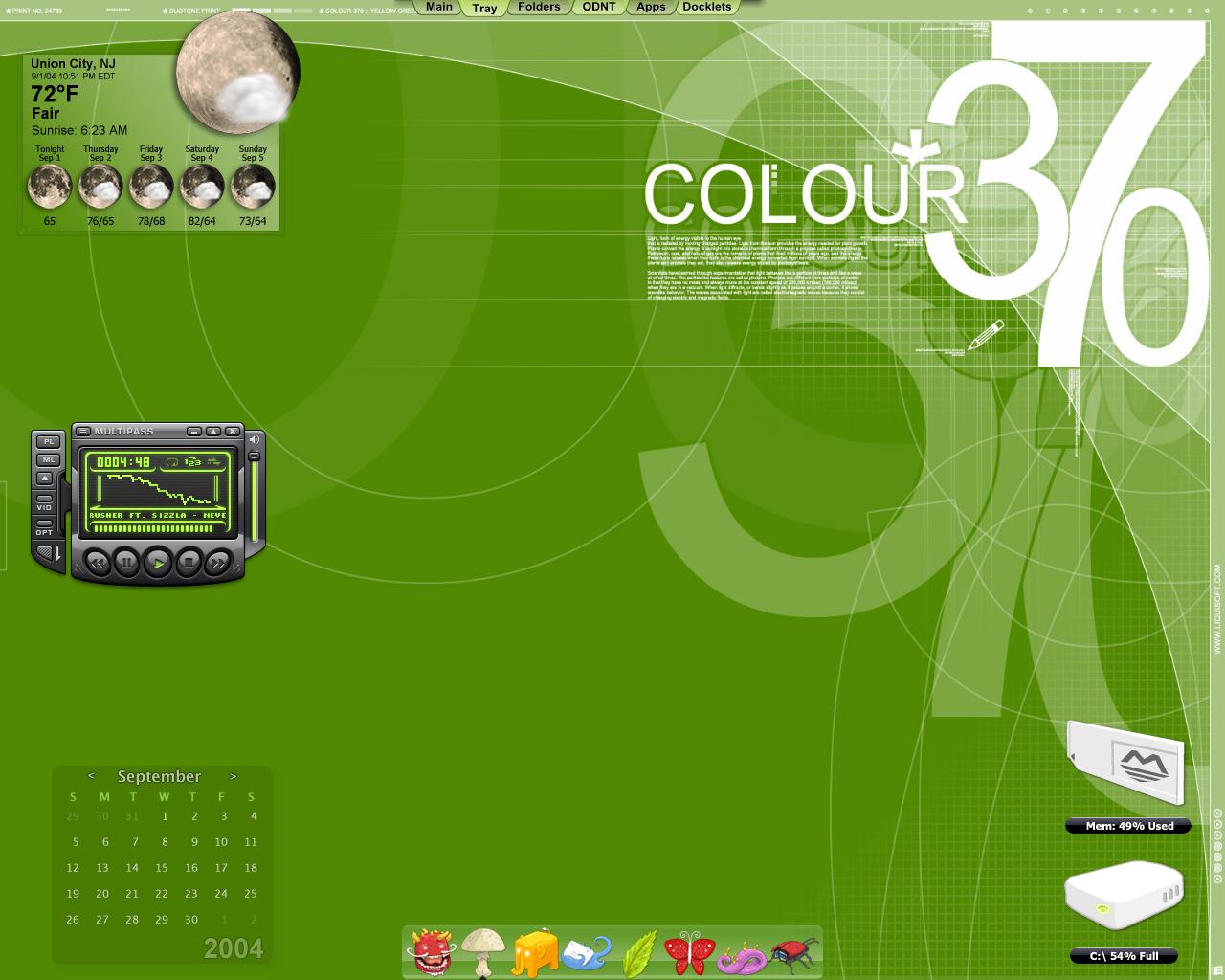The image size is (1225, 980).
Task: Select September 11 in the calendar
Action: pyautogui.click(x=251, y=842)
